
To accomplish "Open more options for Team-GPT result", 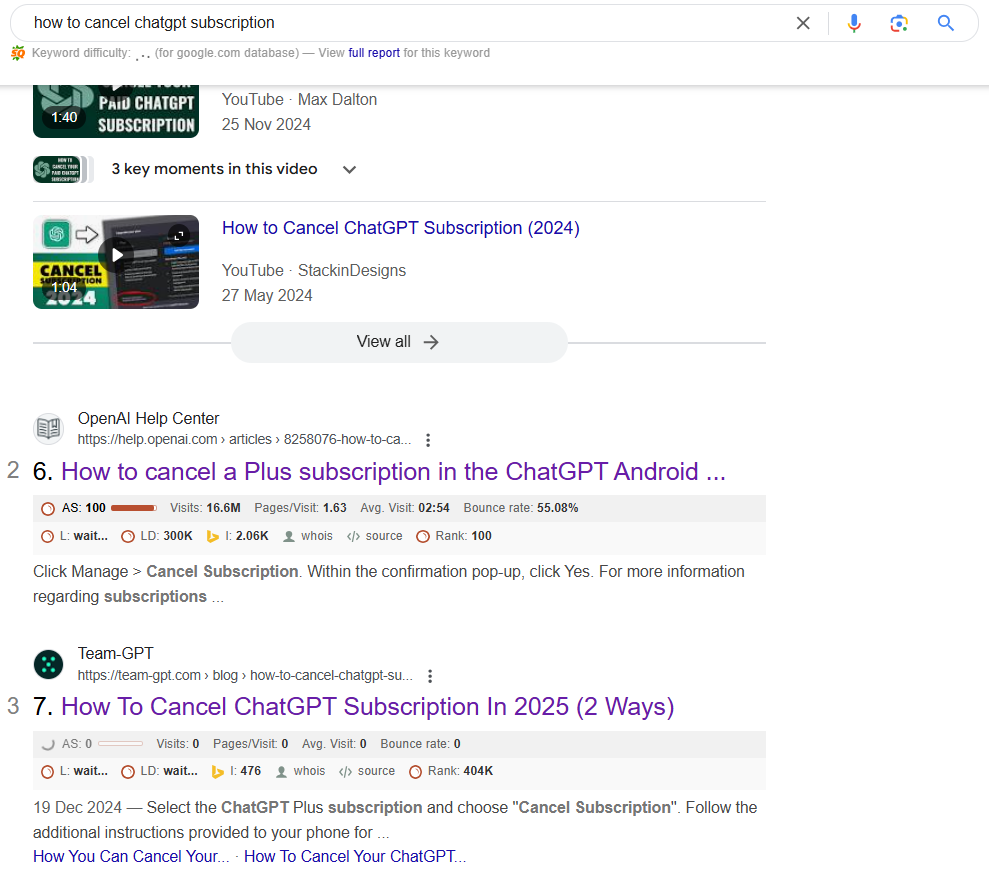I will (430, 676).
